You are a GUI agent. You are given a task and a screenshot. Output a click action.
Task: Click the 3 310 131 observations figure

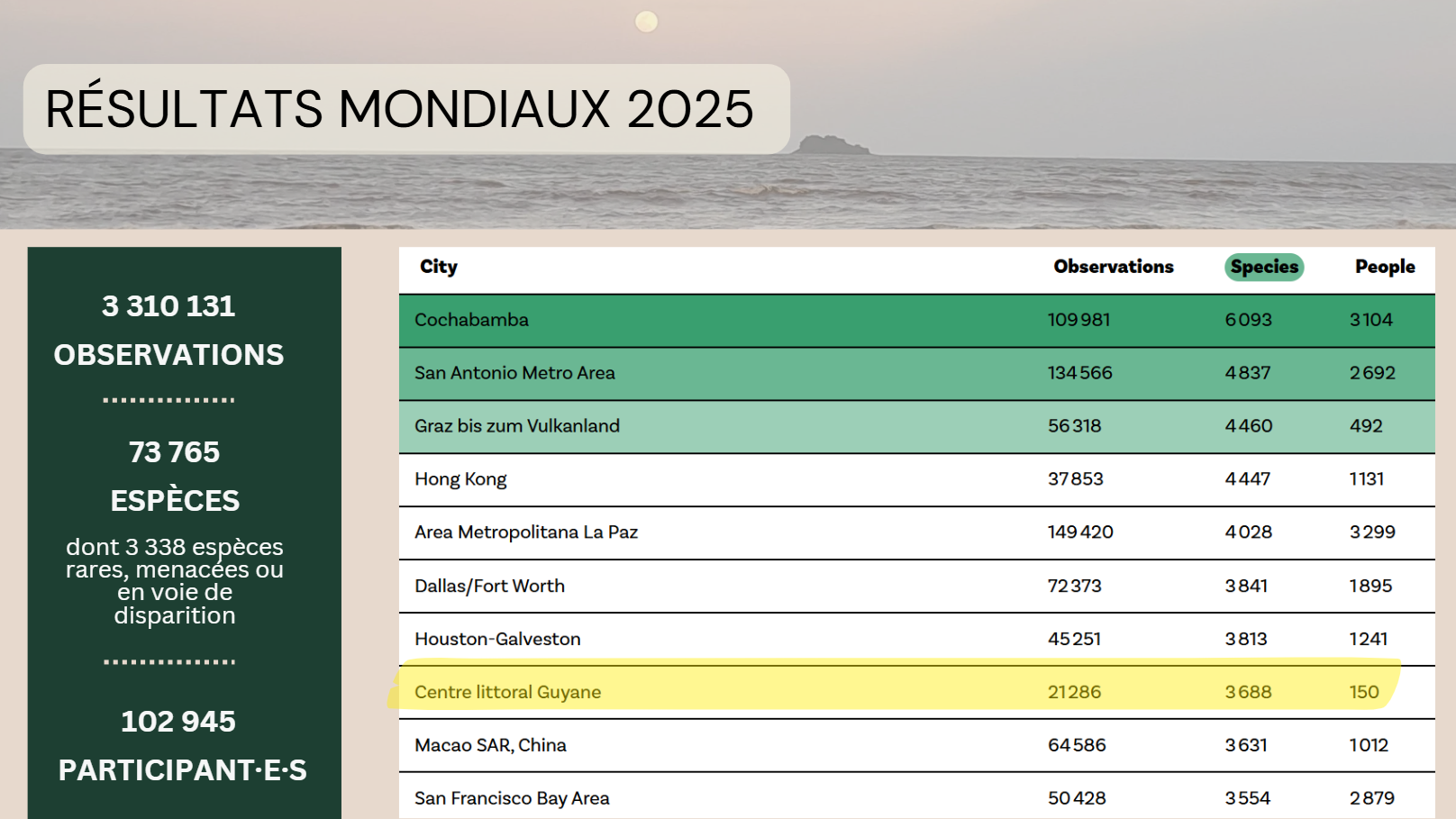(168, 306)
